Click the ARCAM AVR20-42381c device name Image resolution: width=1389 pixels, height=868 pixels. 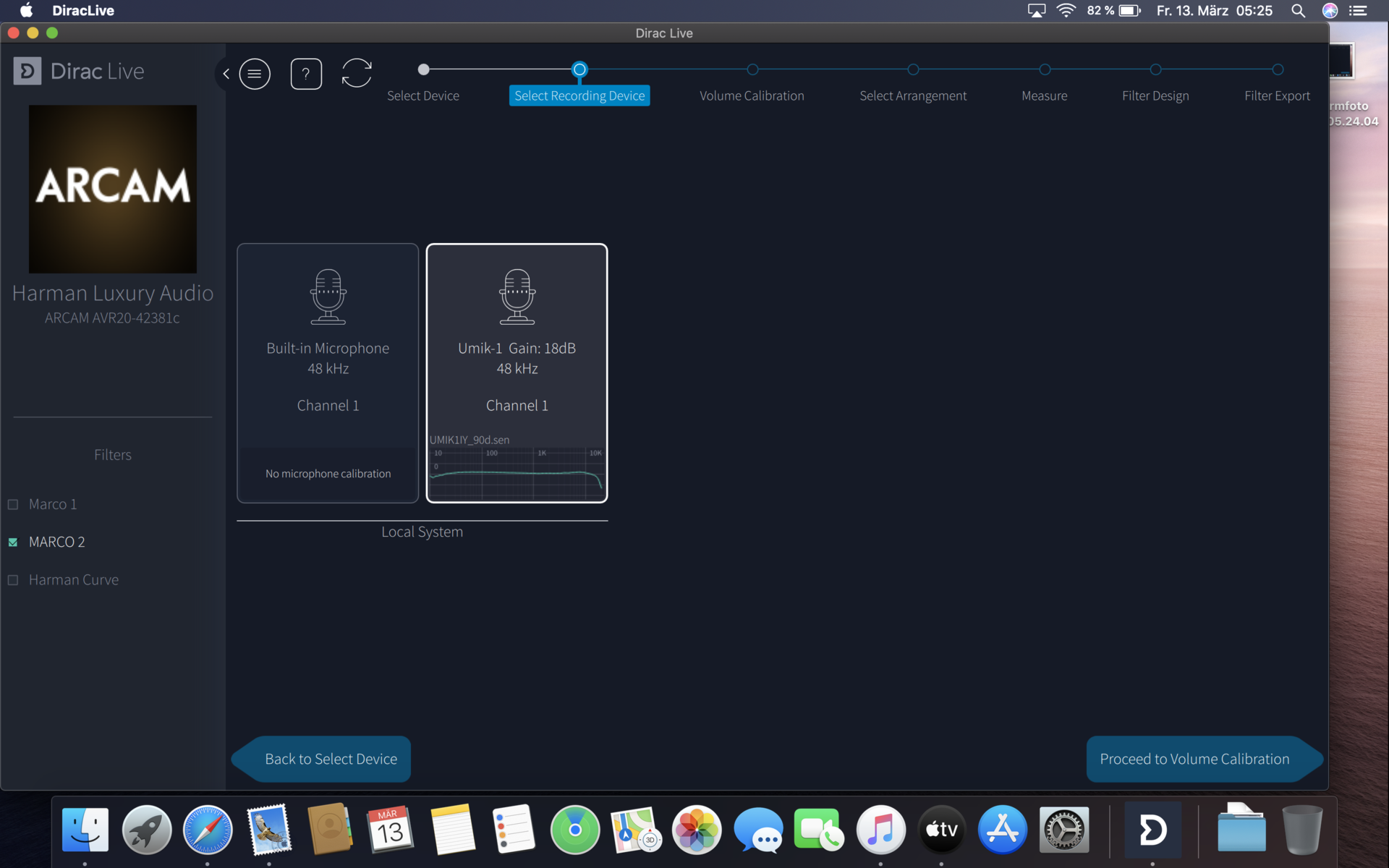[112, 318]
